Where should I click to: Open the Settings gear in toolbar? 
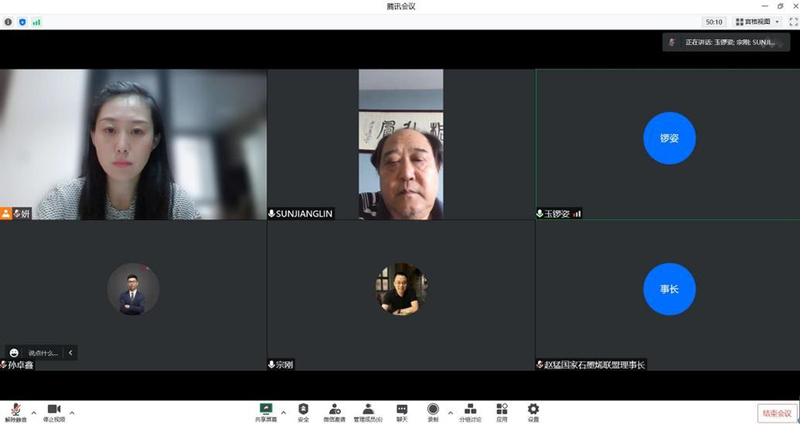533,411
